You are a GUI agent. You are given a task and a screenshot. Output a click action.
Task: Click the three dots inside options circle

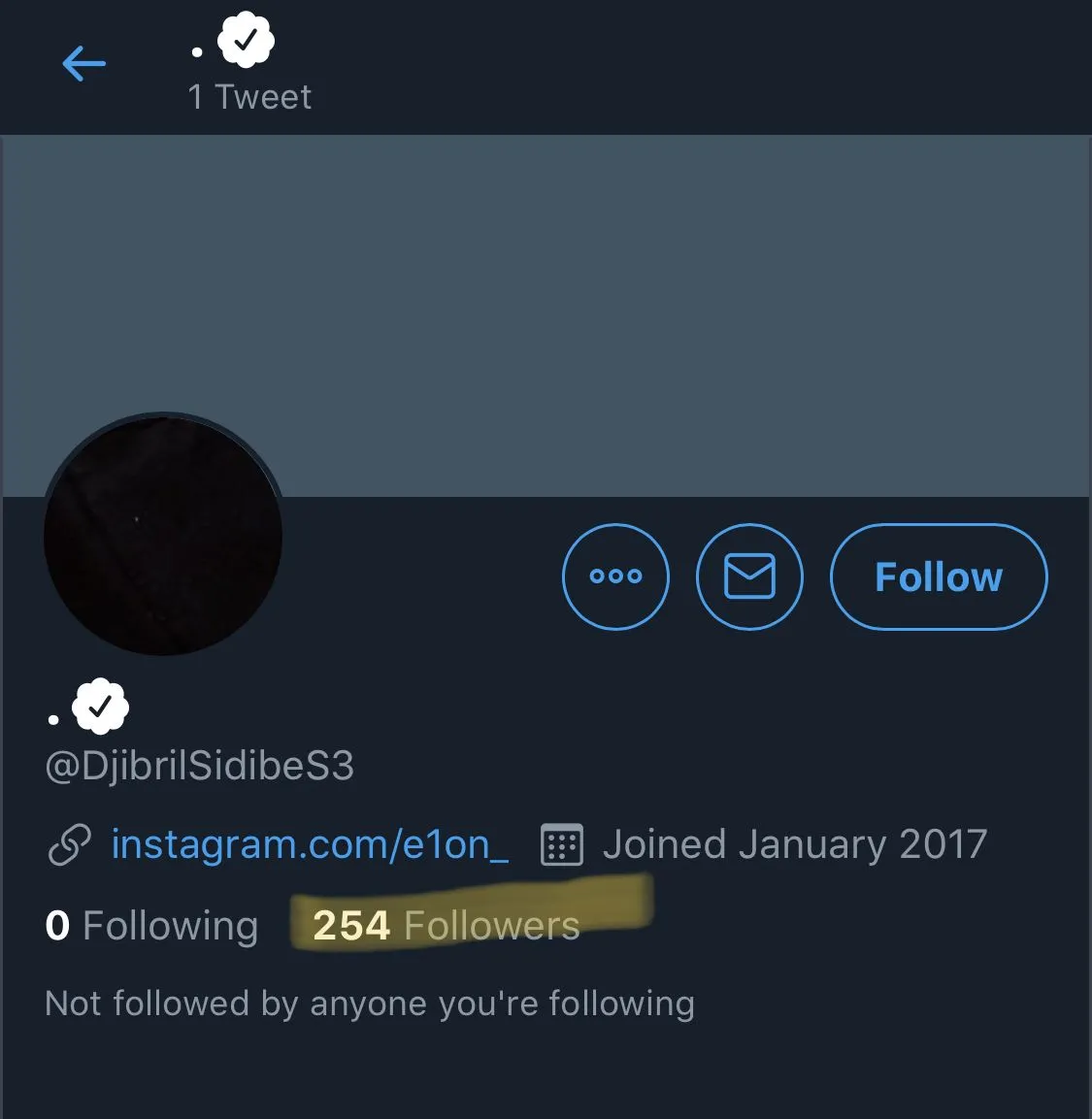(615, 576)
